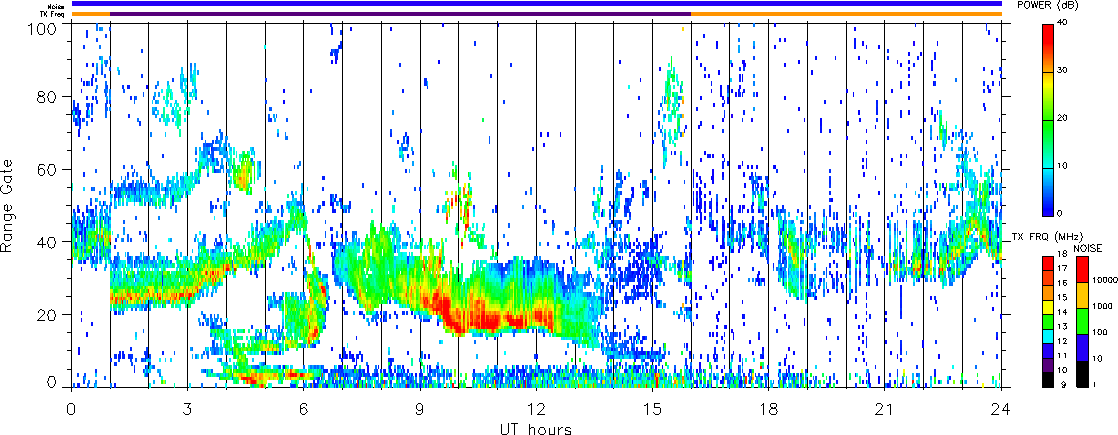
Task: Click the purple segment of the TX Freq bar
Action: click(401, 14)
